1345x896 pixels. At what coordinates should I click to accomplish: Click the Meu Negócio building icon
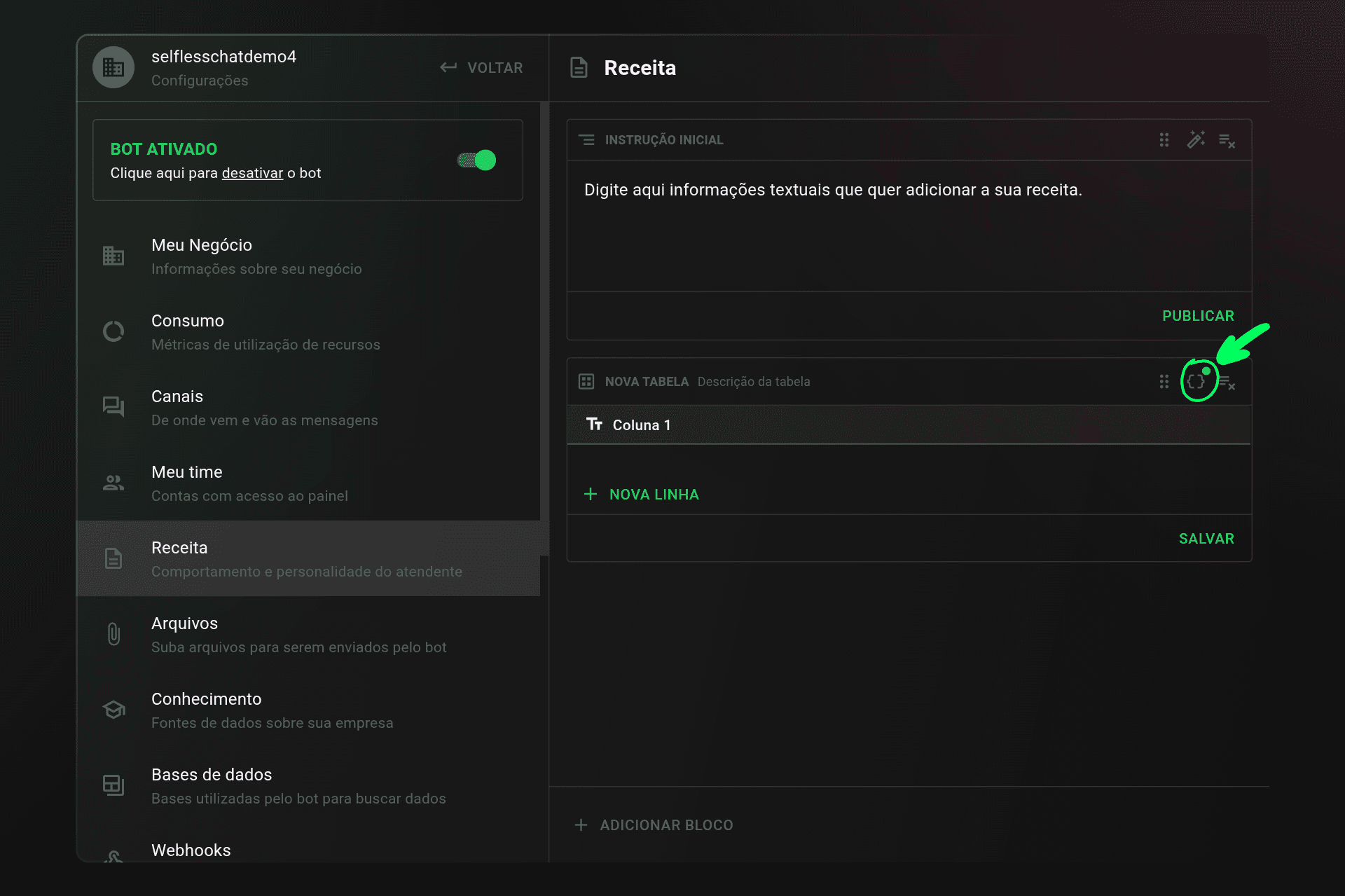113,256
